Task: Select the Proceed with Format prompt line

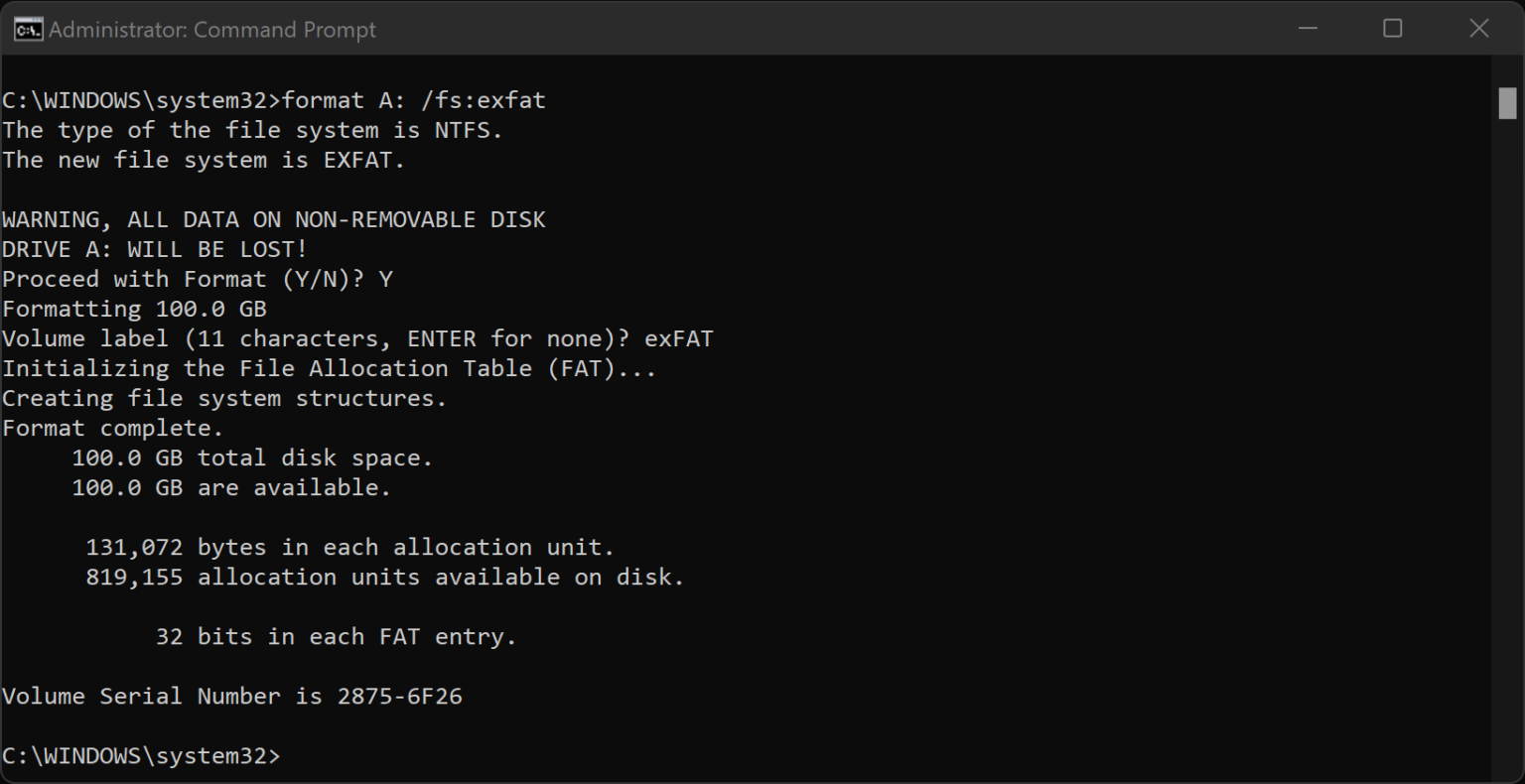Action: pos(197,278)
